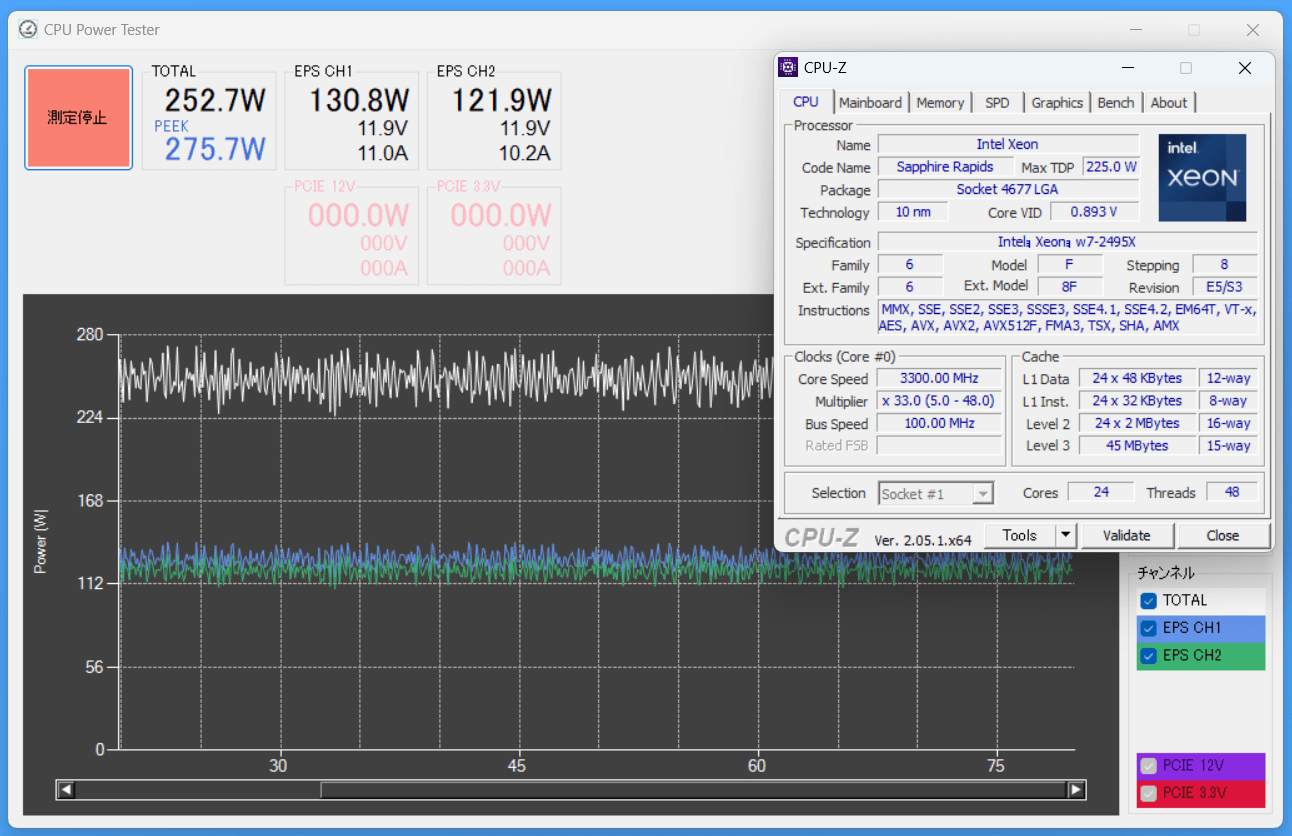Switch to the SPD tab
This screenshot has height=836, width=1292.
(997, 103)
